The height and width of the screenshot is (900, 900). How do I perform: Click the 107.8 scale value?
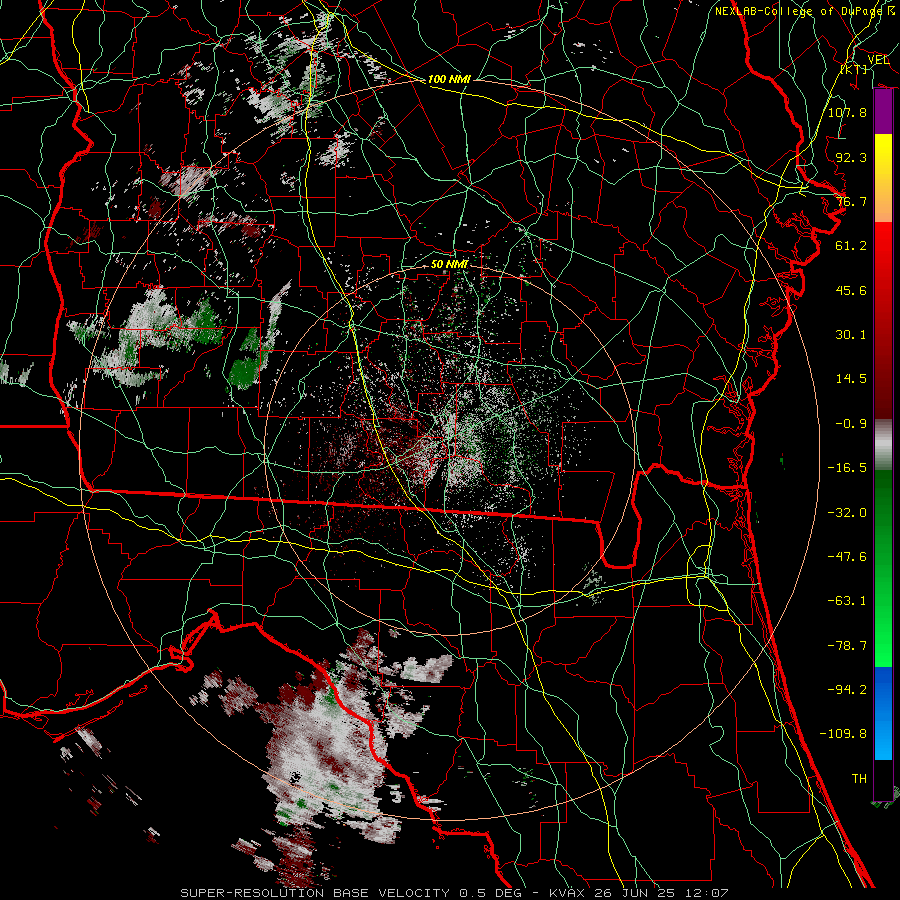[x=847, y=112]
